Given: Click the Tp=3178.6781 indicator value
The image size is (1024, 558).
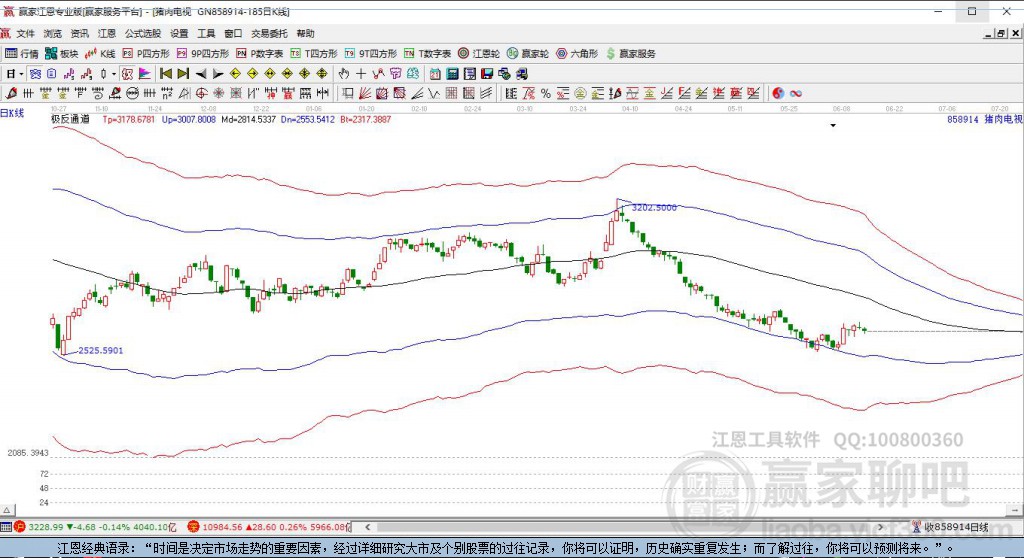Looking at the screenshot, I should (129, 120).
